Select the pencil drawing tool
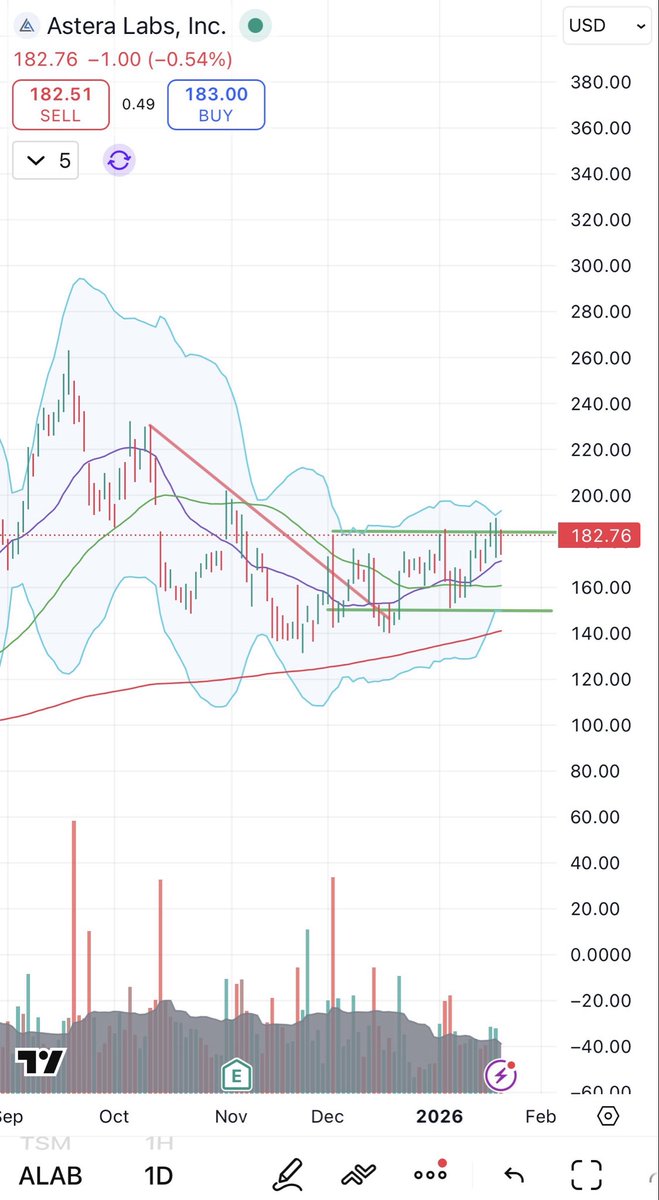Image resolution: width=659 pixels, height=1200 pixels. click(x=288, y=1173)
